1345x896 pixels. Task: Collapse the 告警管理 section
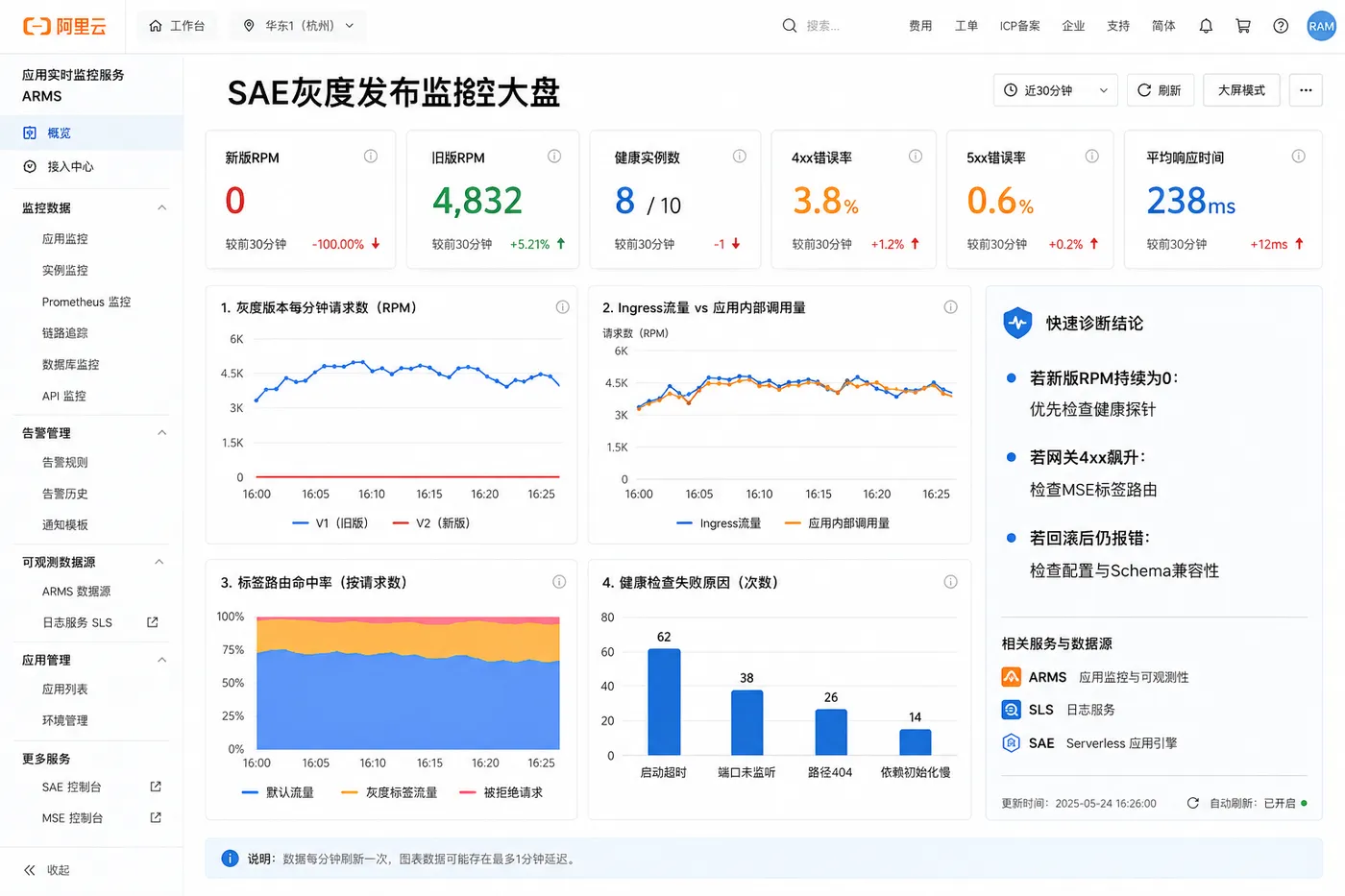(x=161, y=433)
